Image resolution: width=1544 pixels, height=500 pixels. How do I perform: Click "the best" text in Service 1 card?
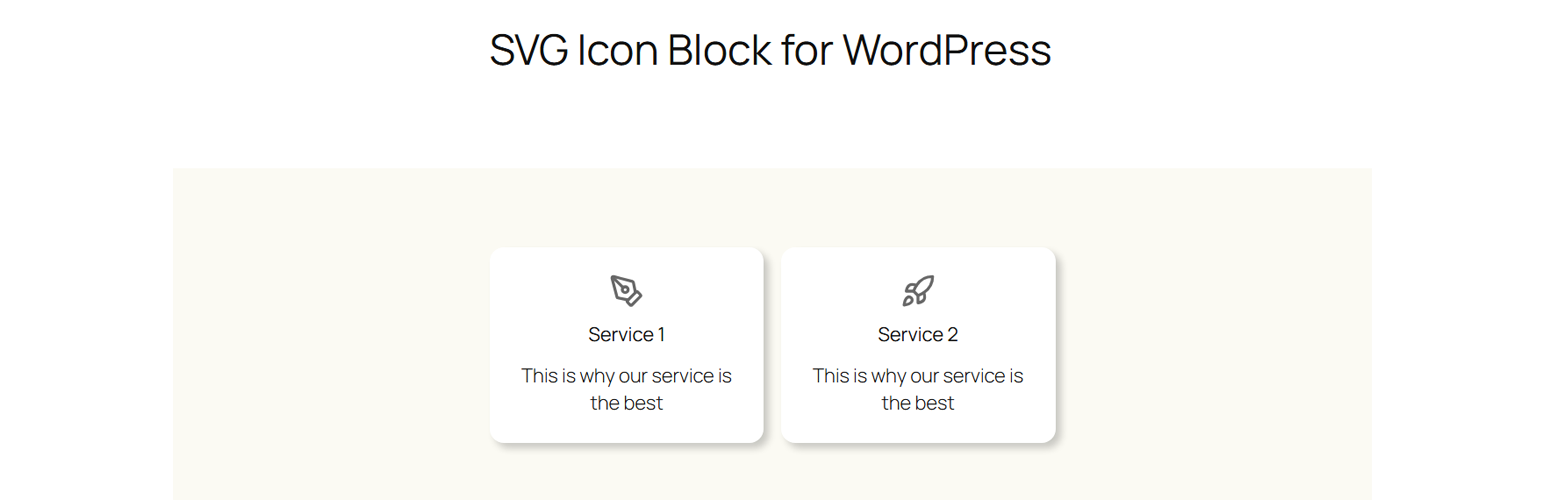[626, 403]
